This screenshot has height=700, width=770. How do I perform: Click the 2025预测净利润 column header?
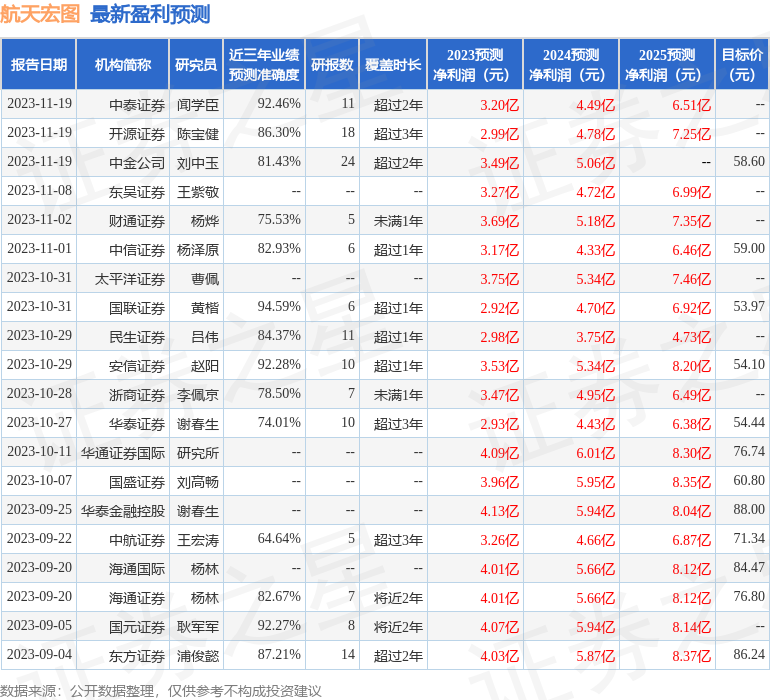click(x=667, y=64)
